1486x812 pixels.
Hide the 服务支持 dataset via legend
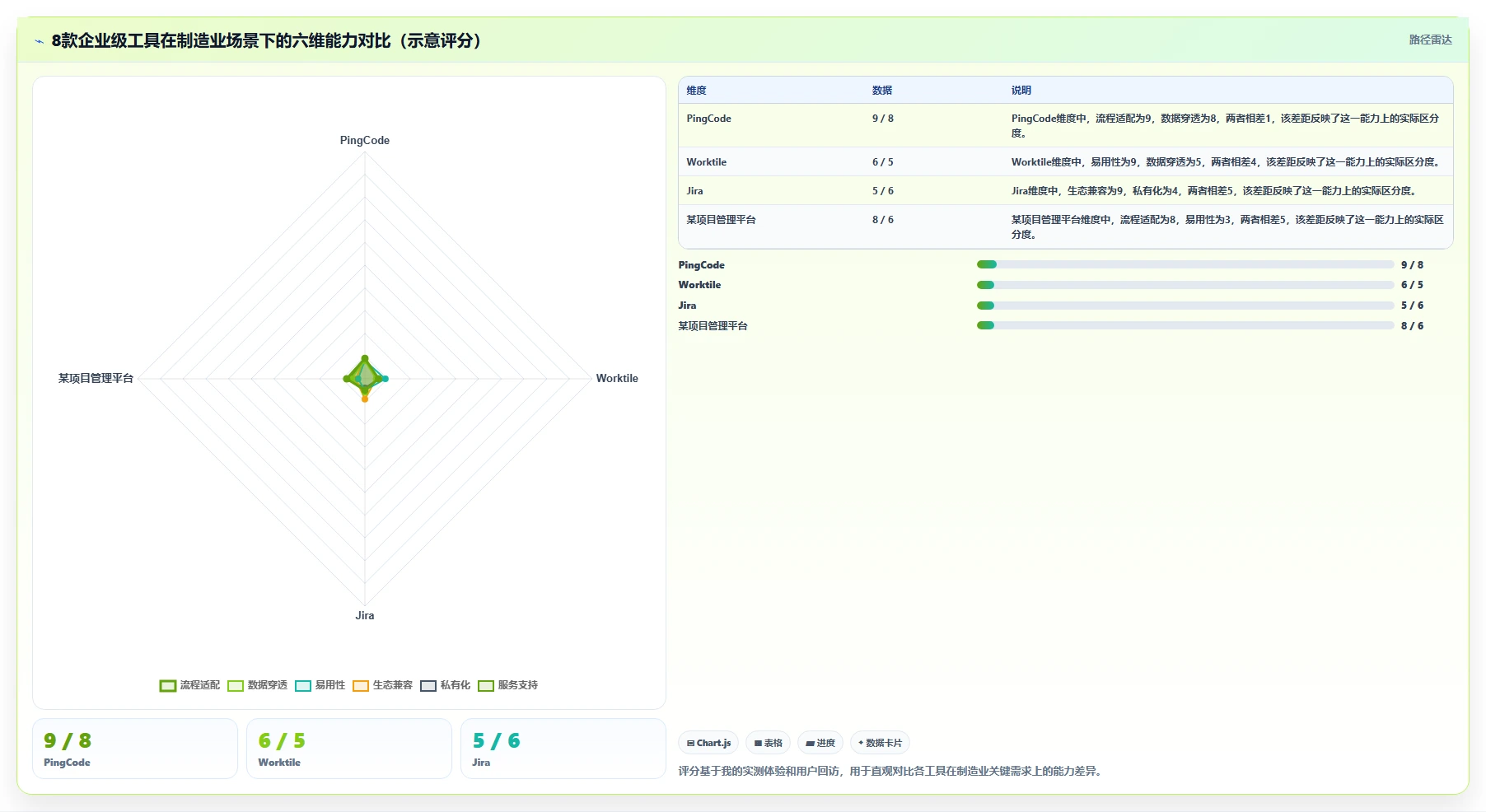point(508,685)
